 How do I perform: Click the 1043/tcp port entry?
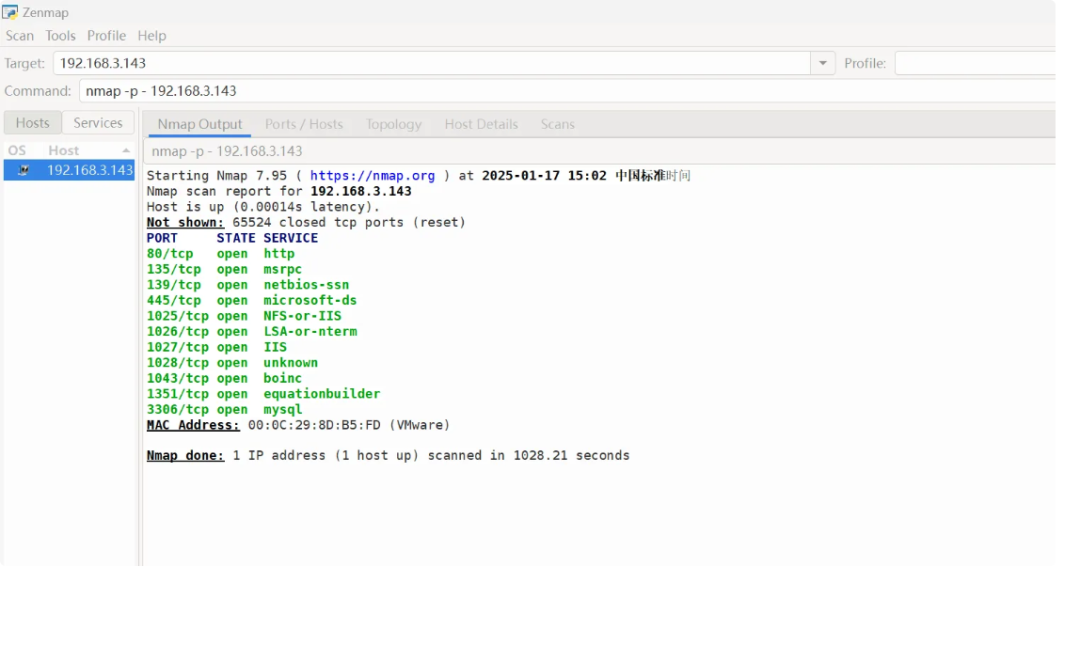178,378
